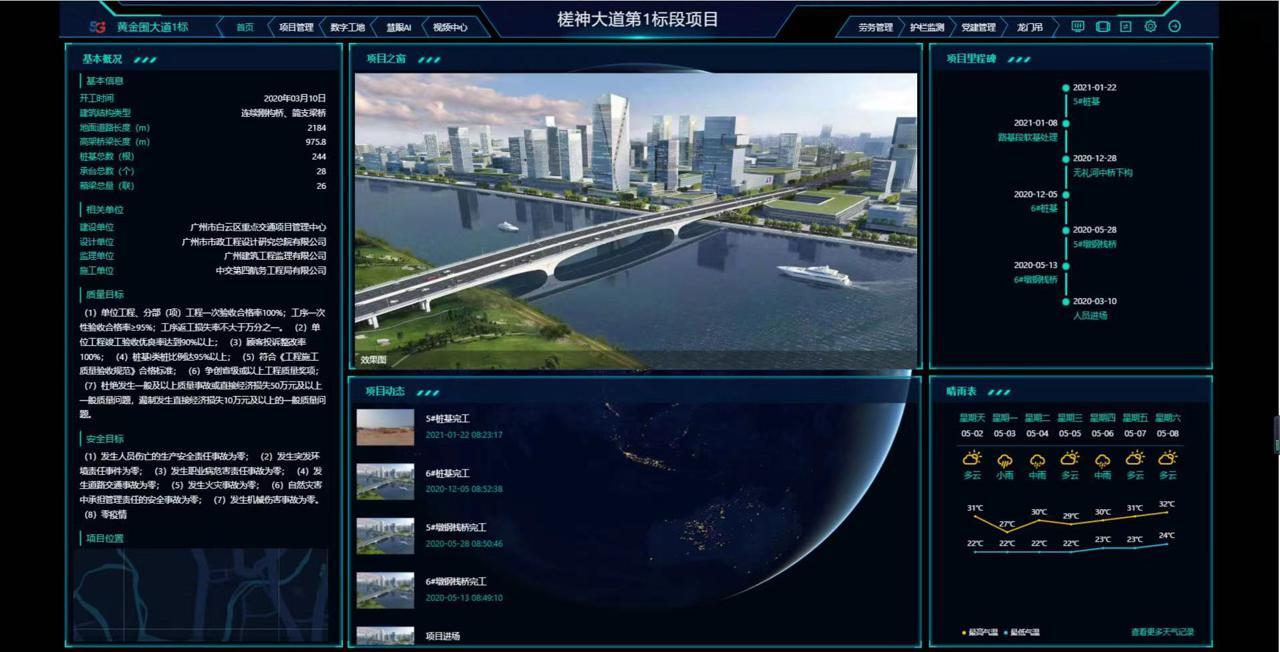The height and width of the screenshot is (652, 1280).
Task: Click the 05-08 cloudy weather icon
Action: pos(1168,459)
